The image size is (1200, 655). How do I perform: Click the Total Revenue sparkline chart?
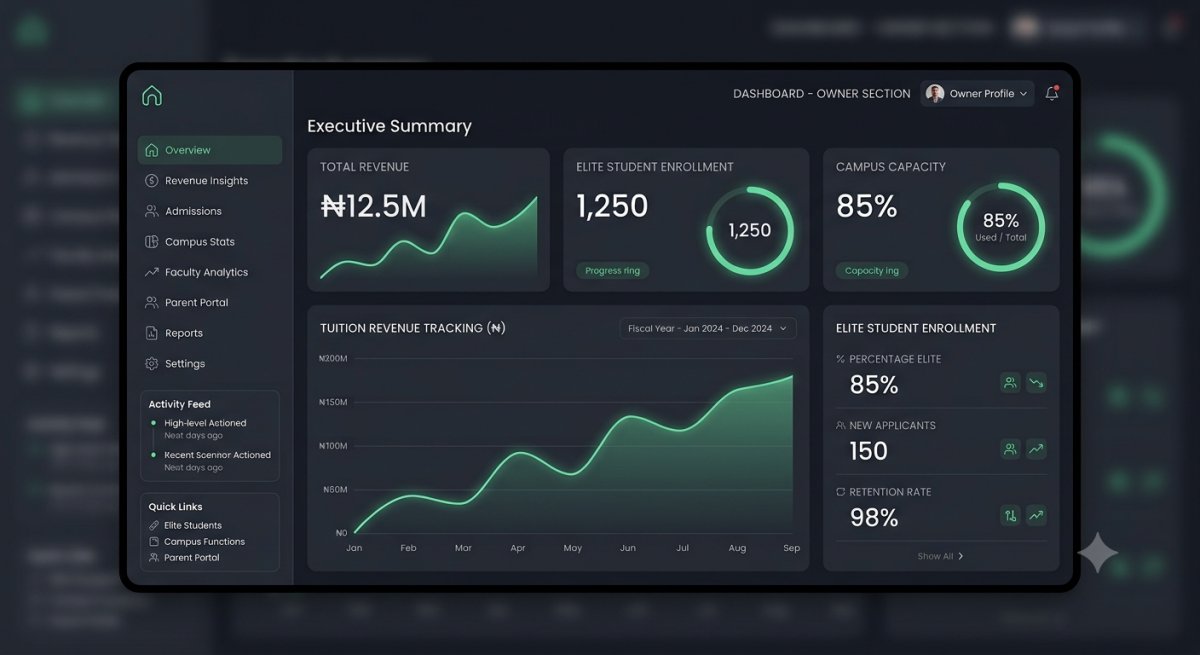click(428, 238)
